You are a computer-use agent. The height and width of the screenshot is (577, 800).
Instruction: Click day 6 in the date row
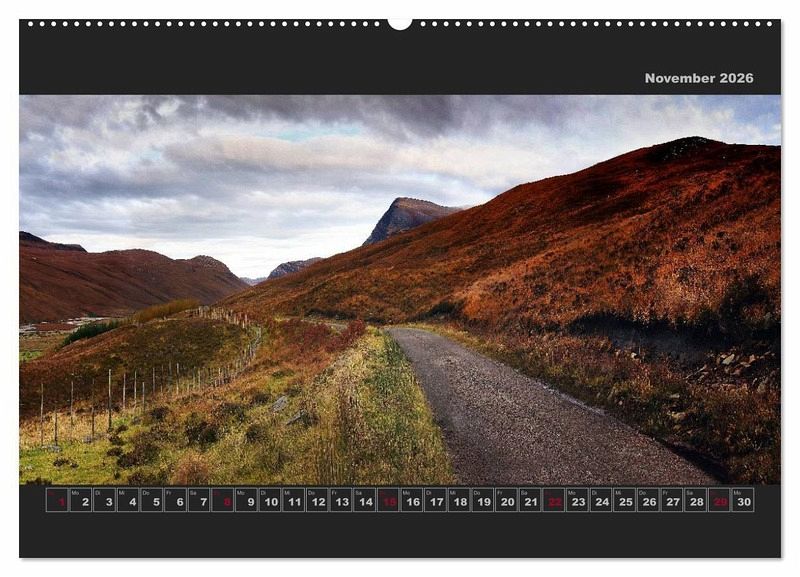tap(175, 500)
